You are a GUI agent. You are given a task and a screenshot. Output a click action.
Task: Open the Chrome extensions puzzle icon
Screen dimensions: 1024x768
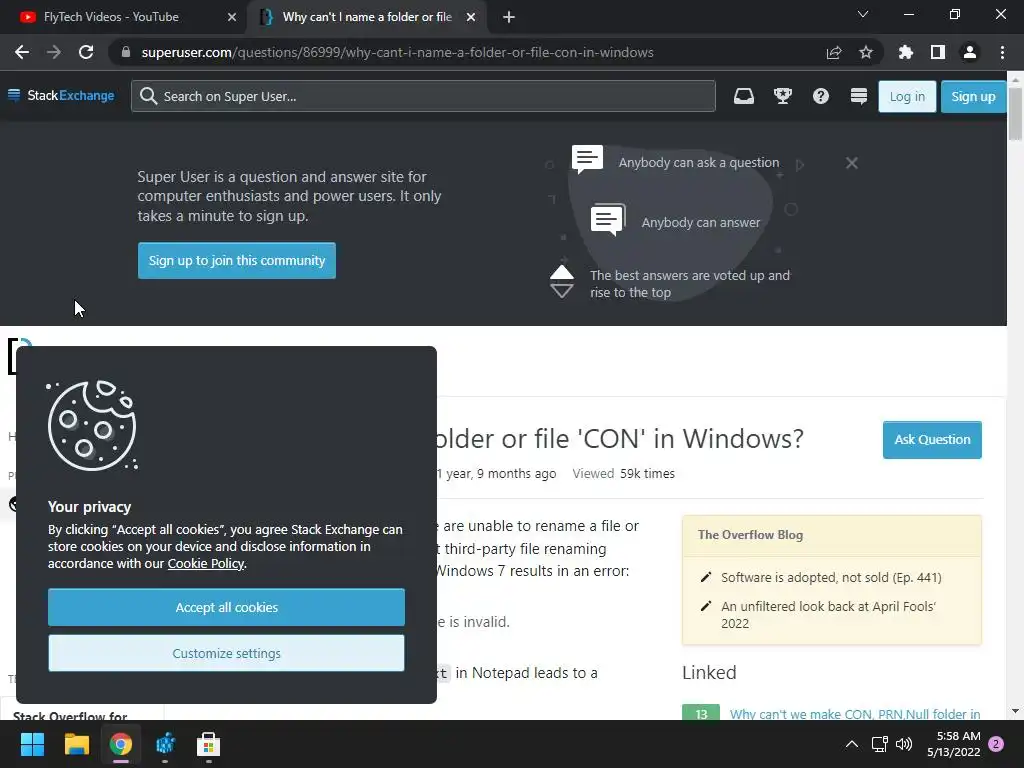pyautogui.click(x=905, y=52)
